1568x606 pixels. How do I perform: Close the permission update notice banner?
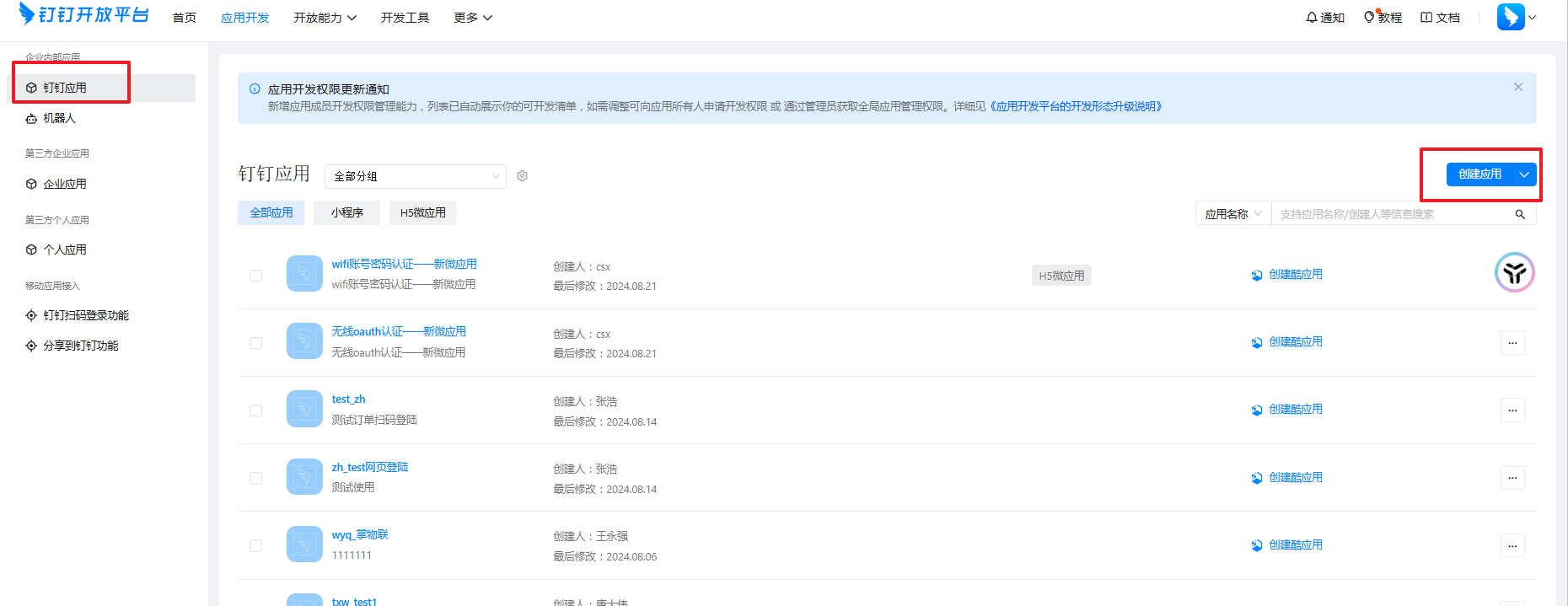tap(1518, 87)
